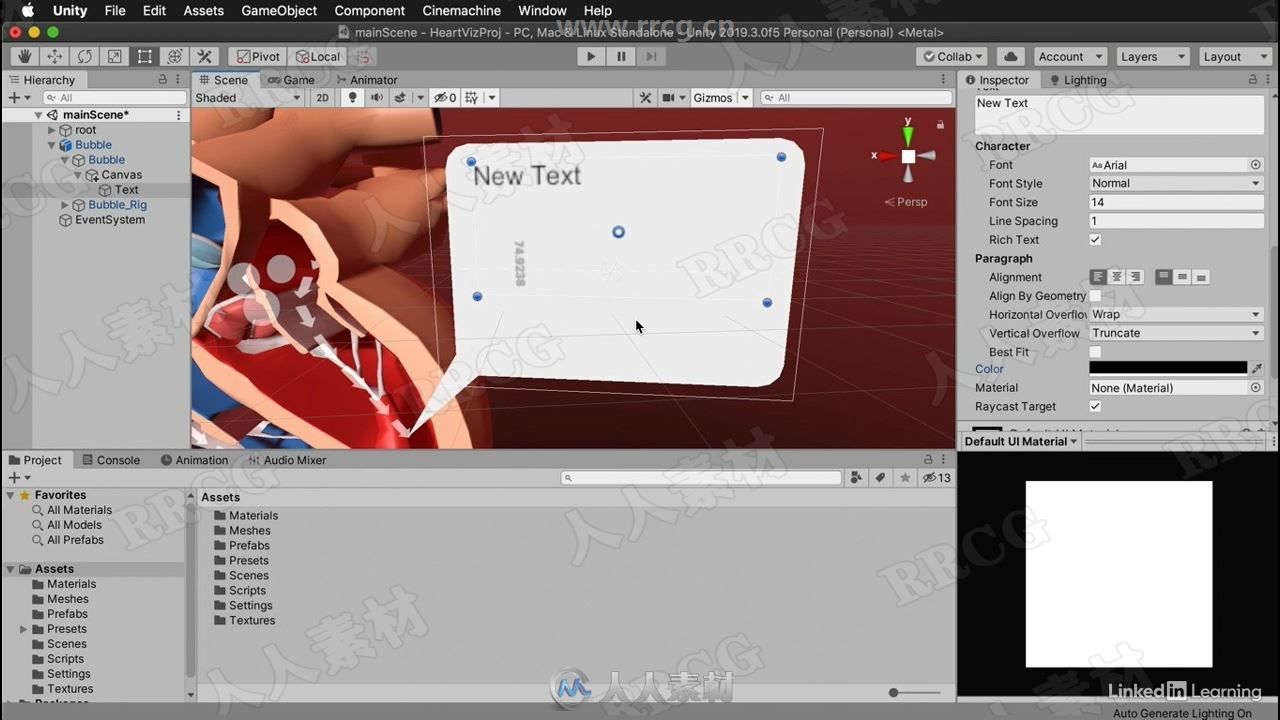Open Font Style dropdown
This screenshot has width=1280, height=720.
[x=1176, y=184]
